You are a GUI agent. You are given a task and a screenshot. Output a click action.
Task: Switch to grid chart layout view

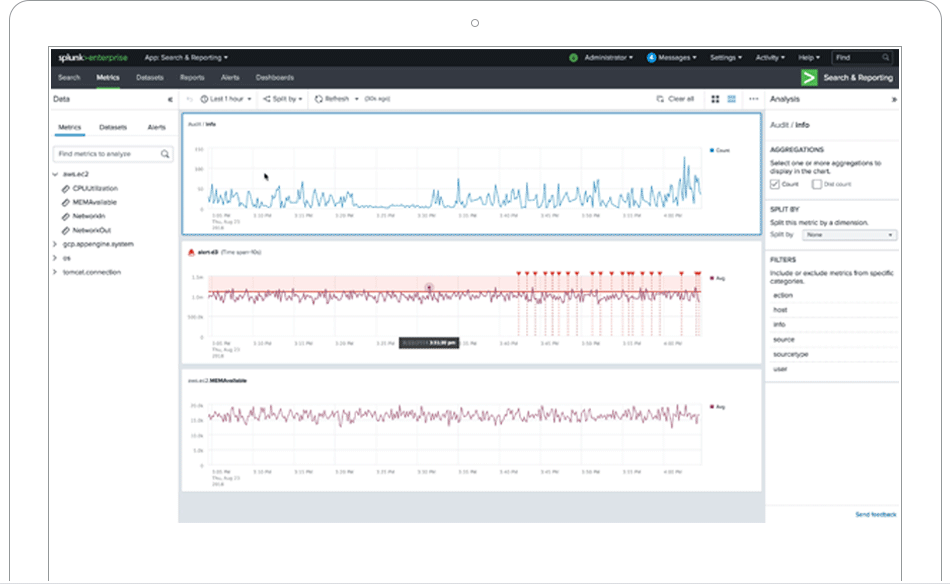(x=715, y=100)
